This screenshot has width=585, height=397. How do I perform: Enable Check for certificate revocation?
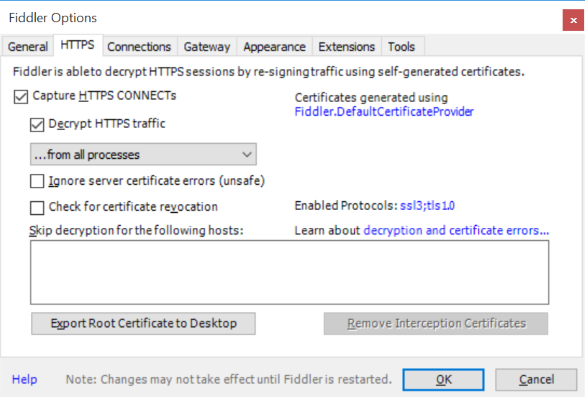click(37, 207)
